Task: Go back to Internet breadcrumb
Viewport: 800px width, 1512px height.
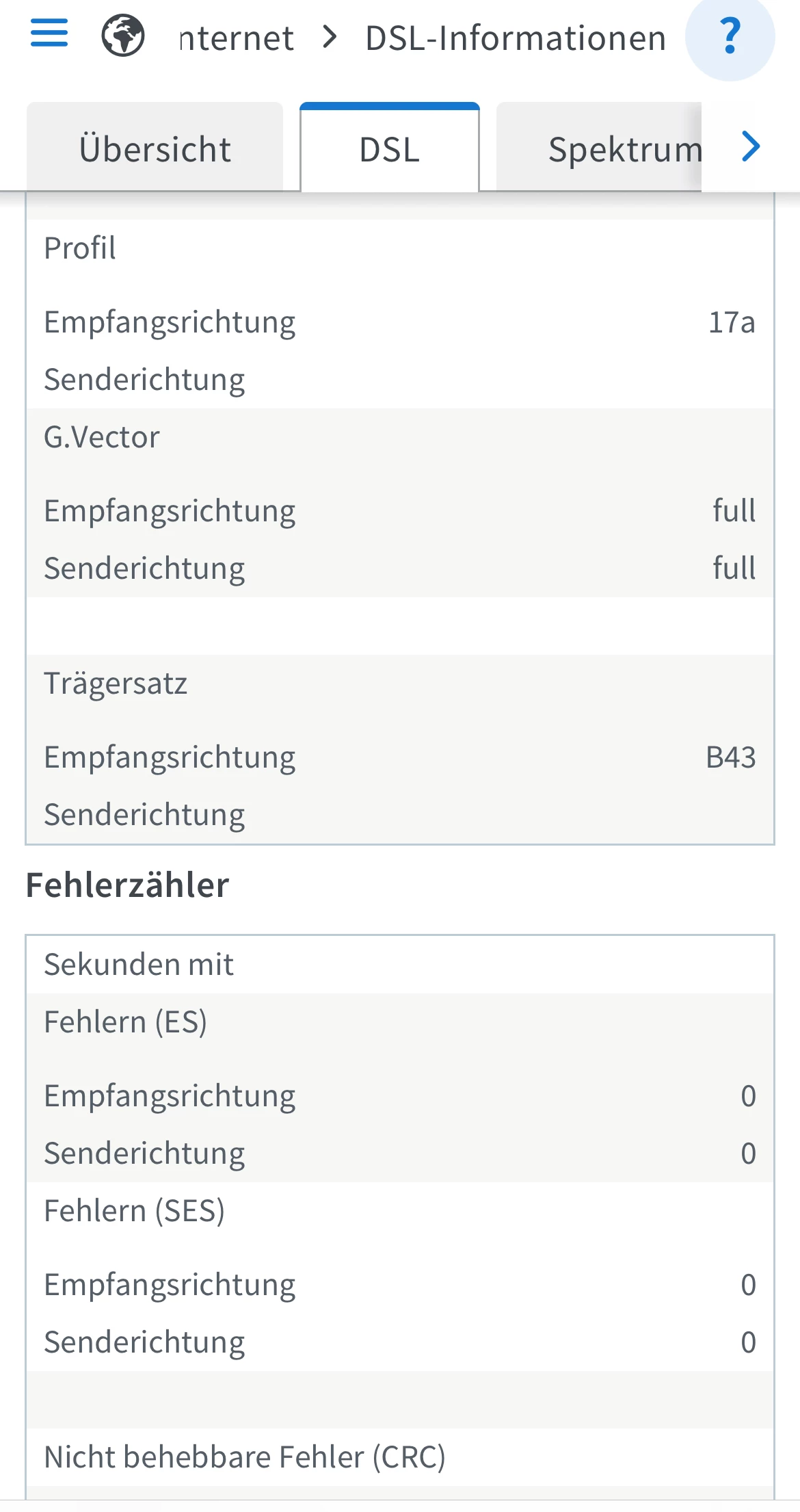Action: 237,38
